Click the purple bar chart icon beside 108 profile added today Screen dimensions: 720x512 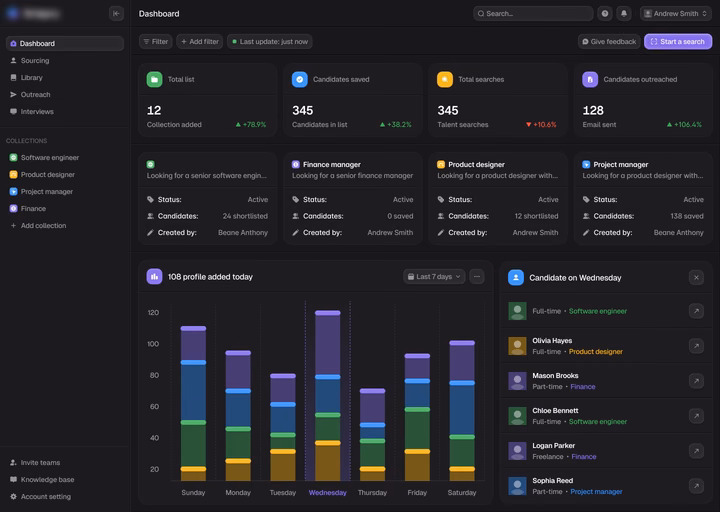[x=154, y=276]
